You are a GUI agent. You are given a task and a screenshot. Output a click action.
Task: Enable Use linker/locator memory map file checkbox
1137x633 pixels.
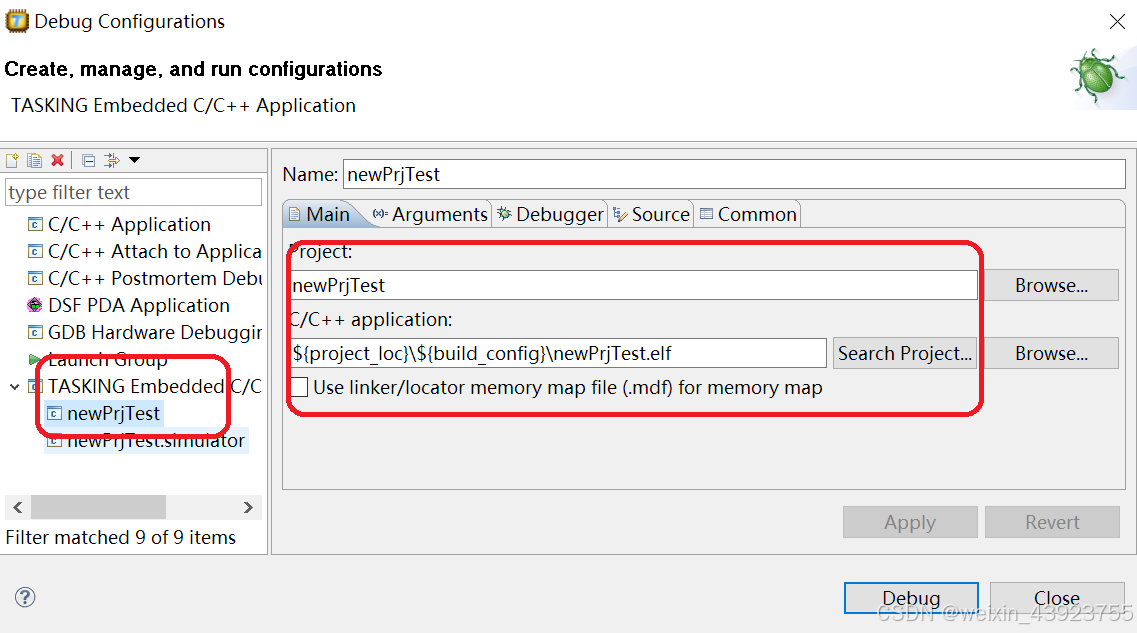tap(299, 387)
